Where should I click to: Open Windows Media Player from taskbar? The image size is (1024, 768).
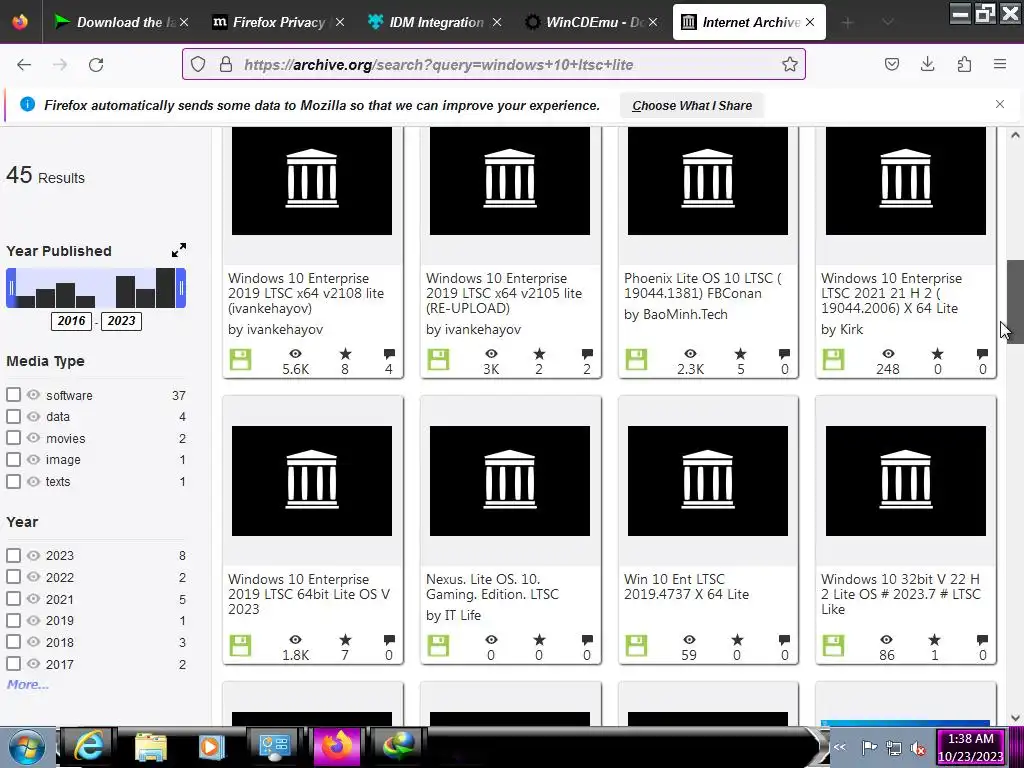click(210, 746)
